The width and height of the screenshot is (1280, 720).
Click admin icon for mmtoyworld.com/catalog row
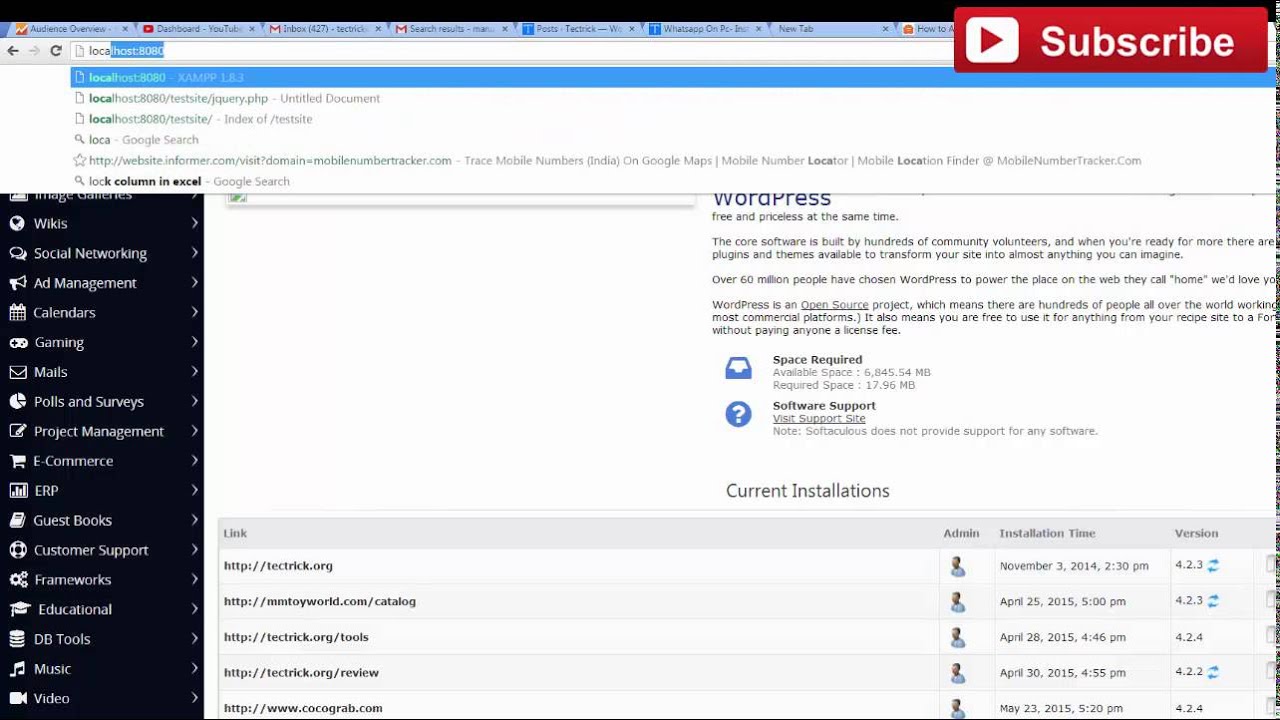957,602
